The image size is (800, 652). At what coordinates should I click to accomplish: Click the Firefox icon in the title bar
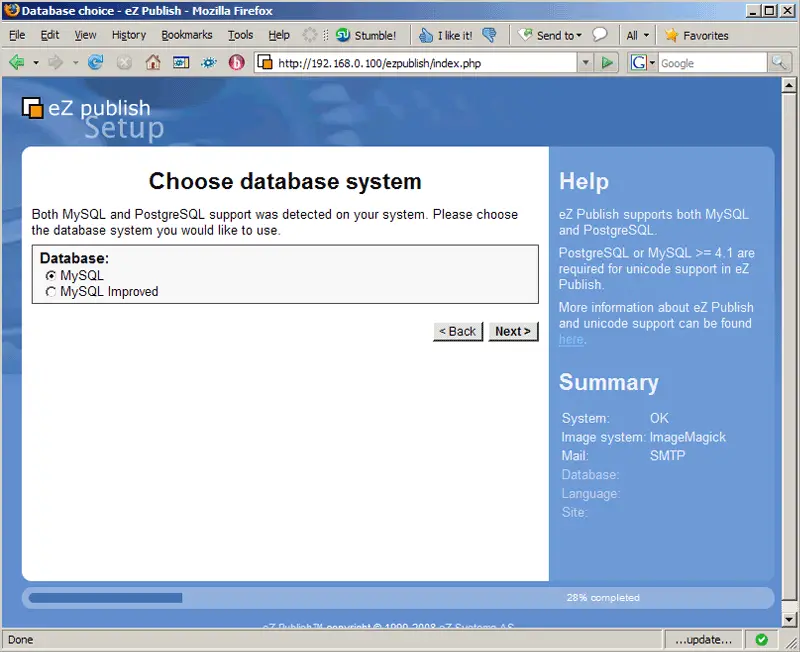11,10
